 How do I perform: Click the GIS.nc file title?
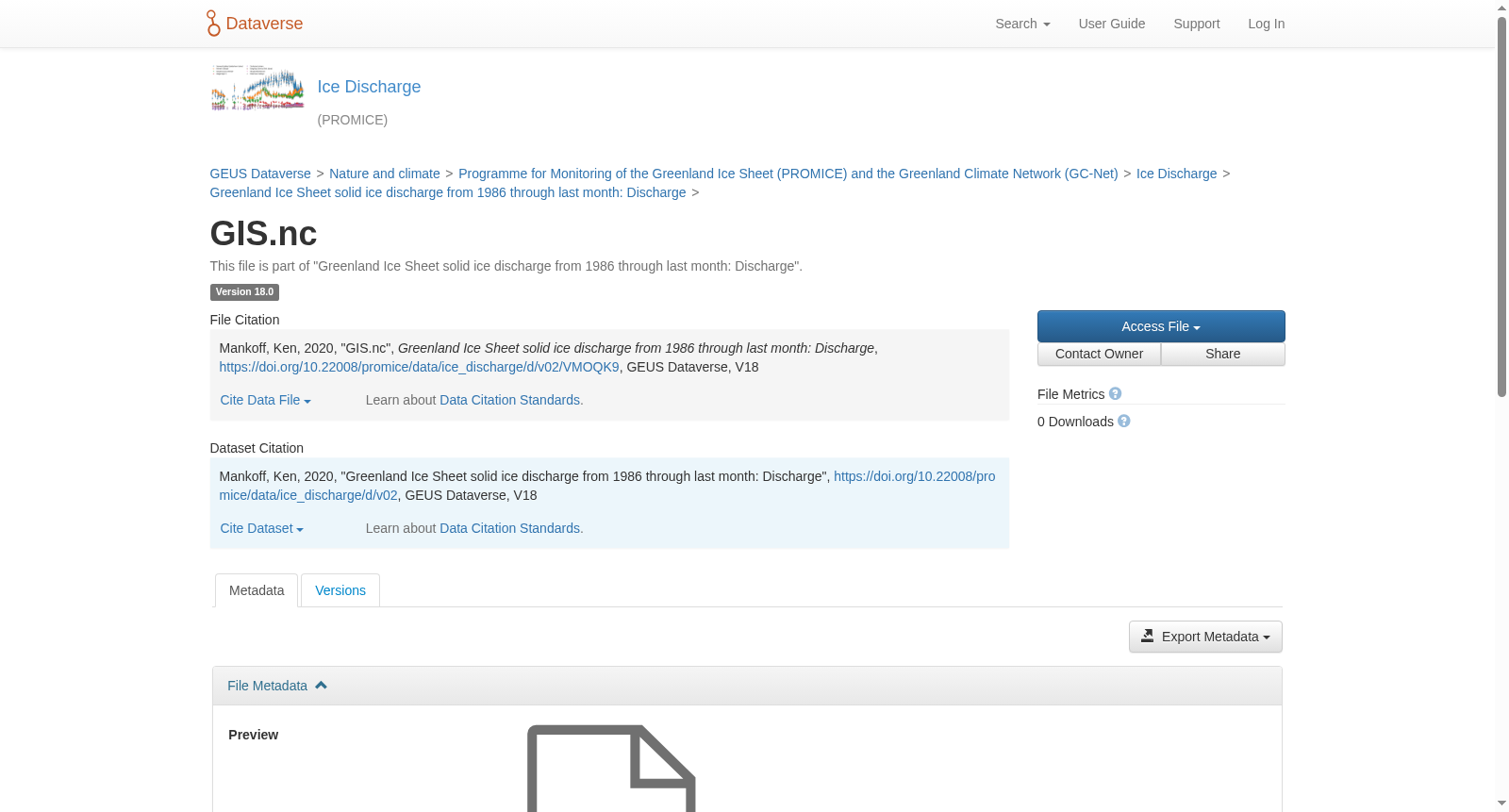pos(263,234)
